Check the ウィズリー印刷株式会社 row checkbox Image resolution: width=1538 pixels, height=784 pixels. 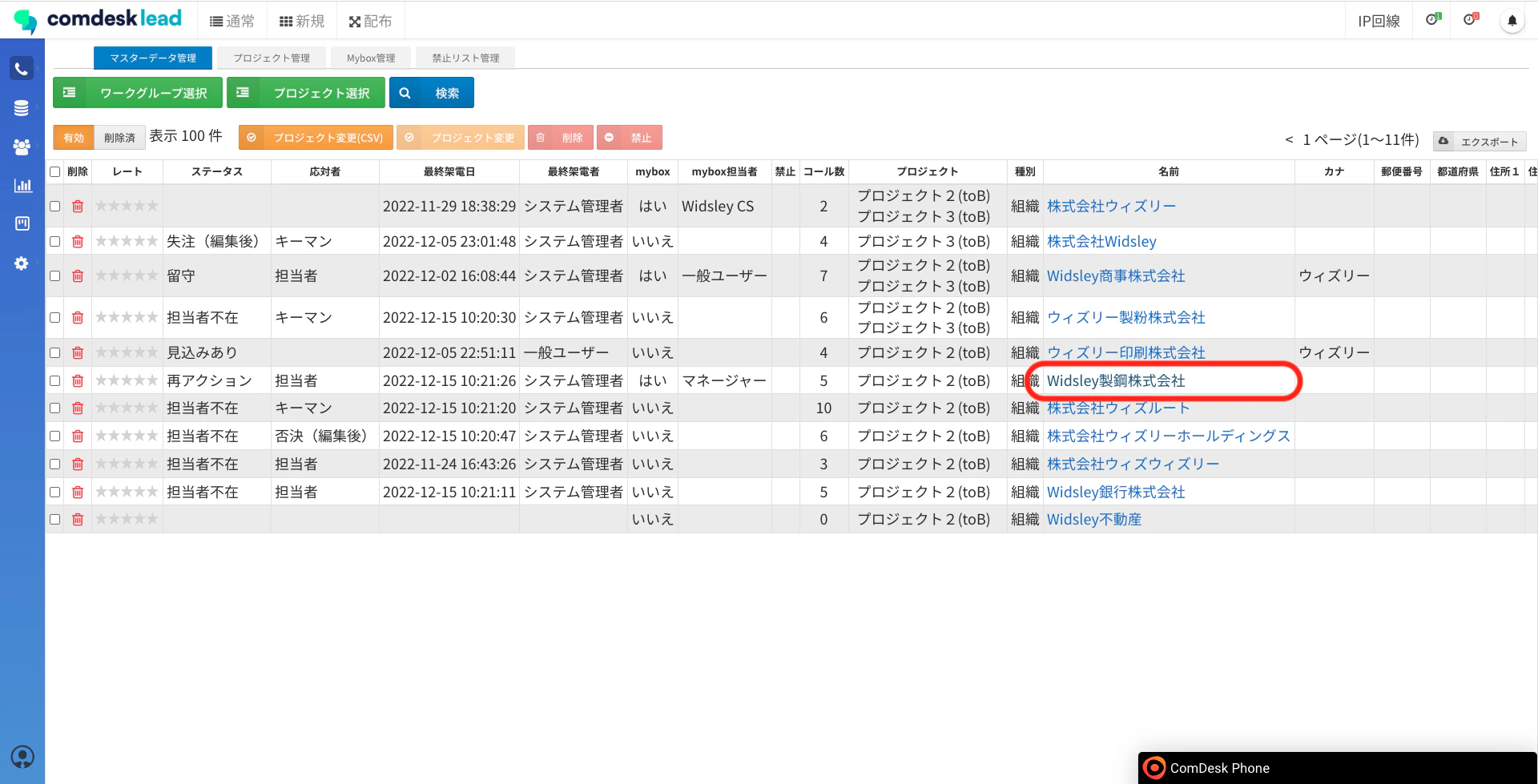click(55, 353)
